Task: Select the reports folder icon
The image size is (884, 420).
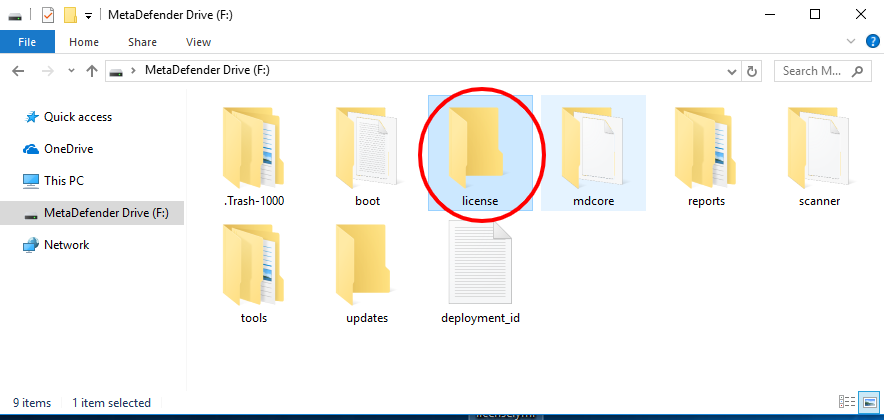Action: 706,147
